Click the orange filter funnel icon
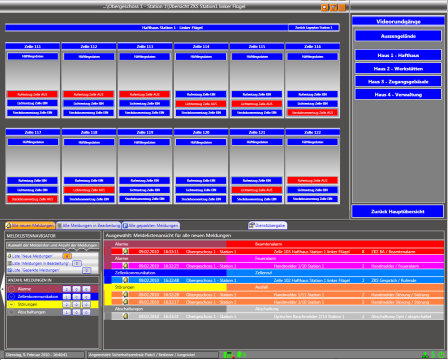Screen dimensions: 448x360 [x=333, y=7]
